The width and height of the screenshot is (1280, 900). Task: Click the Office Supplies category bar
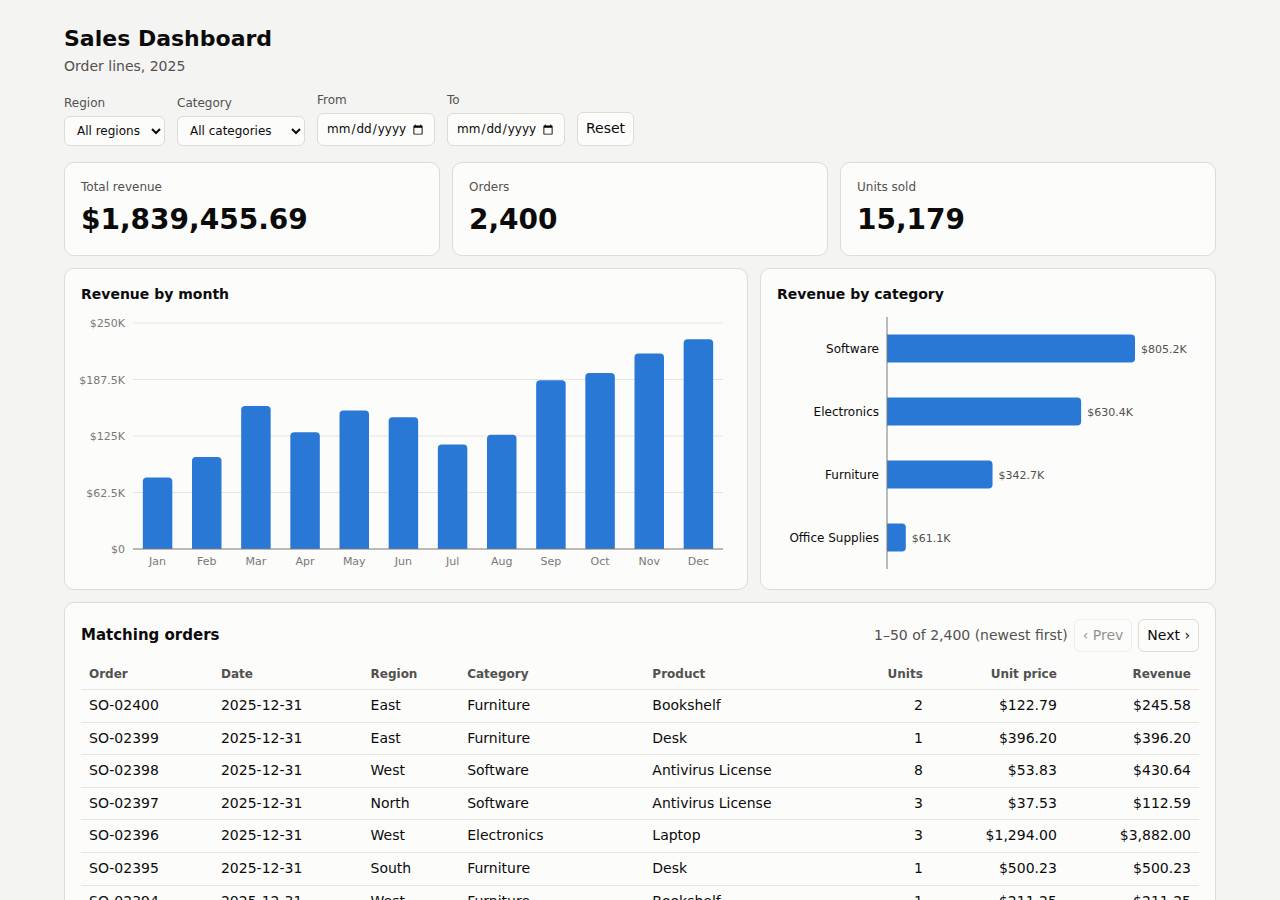(896, 537)
